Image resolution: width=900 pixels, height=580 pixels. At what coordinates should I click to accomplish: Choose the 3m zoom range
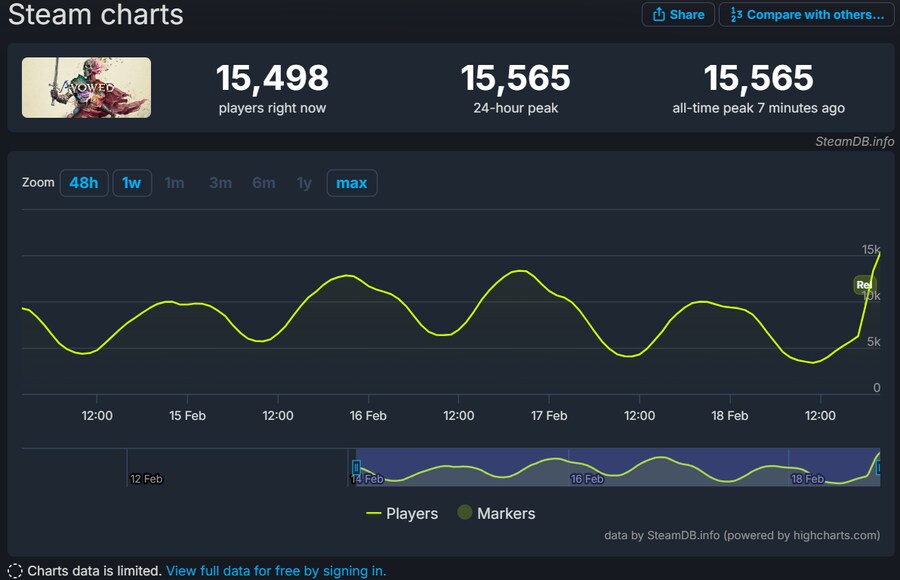tap(220, 183)
